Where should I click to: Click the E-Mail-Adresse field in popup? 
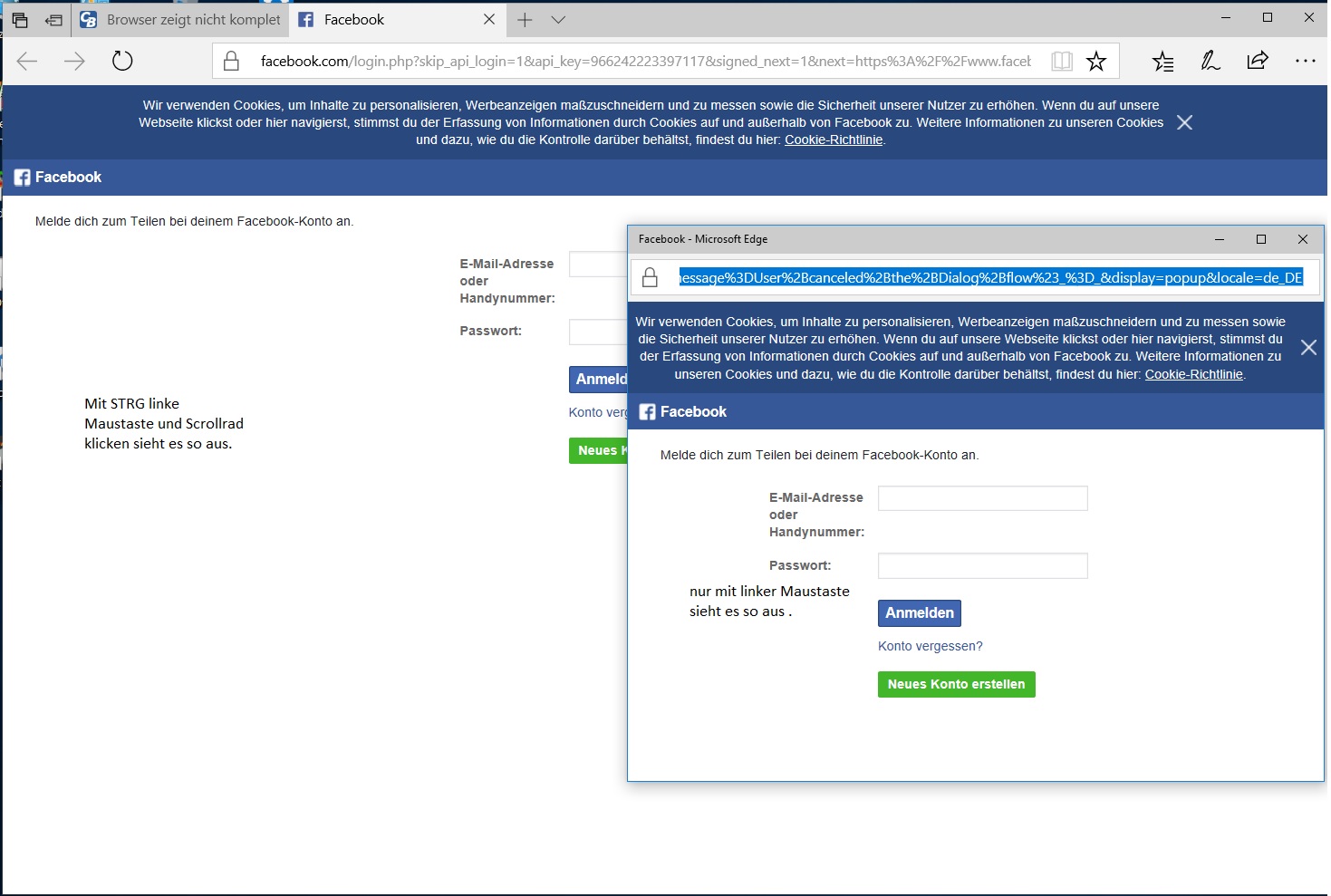[x=983, y=498]
